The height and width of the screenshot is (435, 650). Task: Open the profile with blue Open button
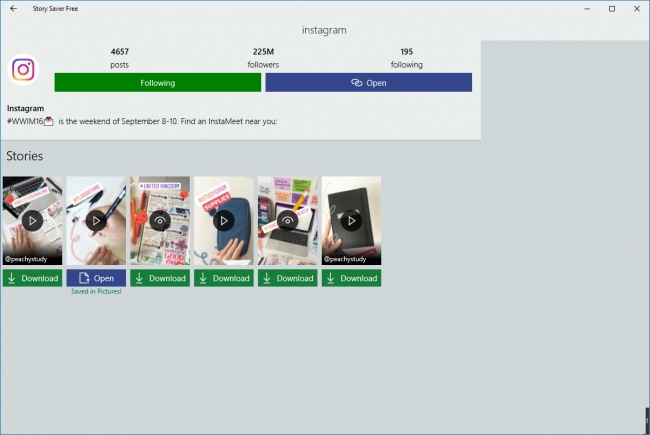click(x=369, y=83)
